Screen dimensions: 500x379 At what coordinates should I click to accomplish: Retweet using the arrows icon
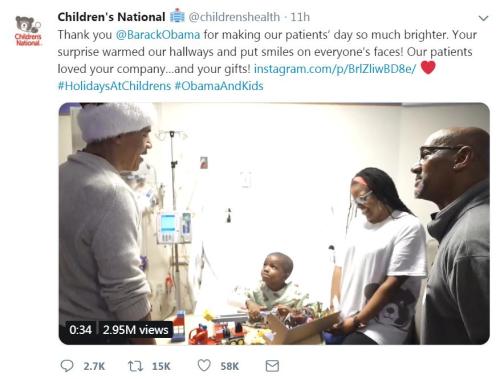[x=135, y=366]
